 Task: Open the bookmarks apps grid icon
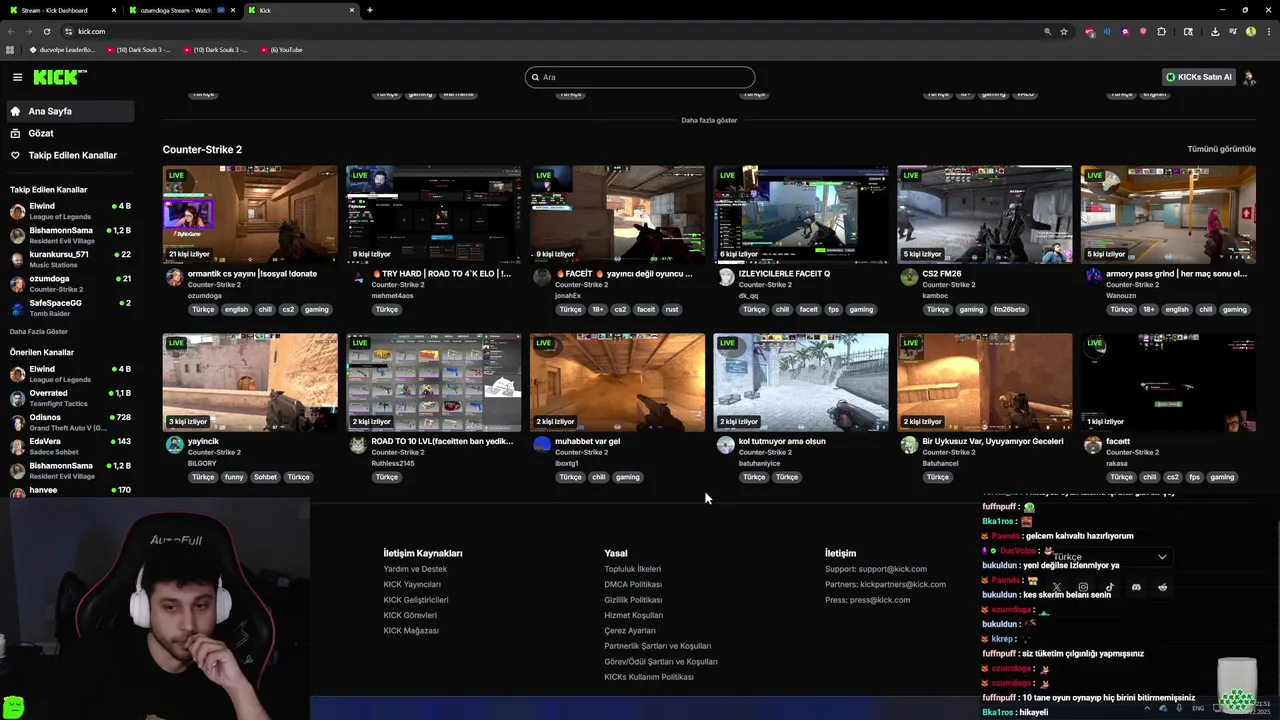coord(10,49)
